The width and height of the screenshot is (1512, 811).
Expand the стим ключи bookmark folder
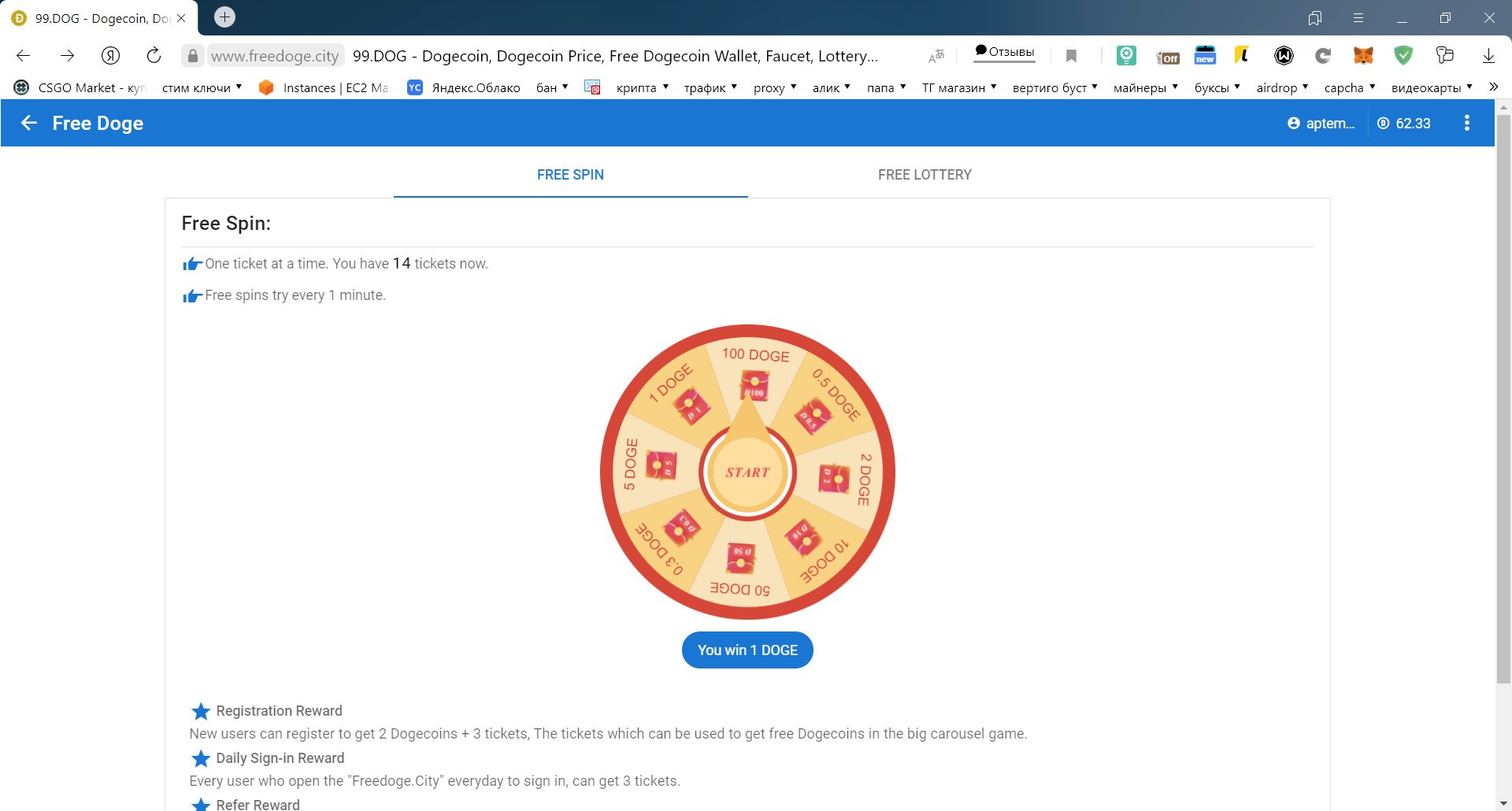coord(202,87)
